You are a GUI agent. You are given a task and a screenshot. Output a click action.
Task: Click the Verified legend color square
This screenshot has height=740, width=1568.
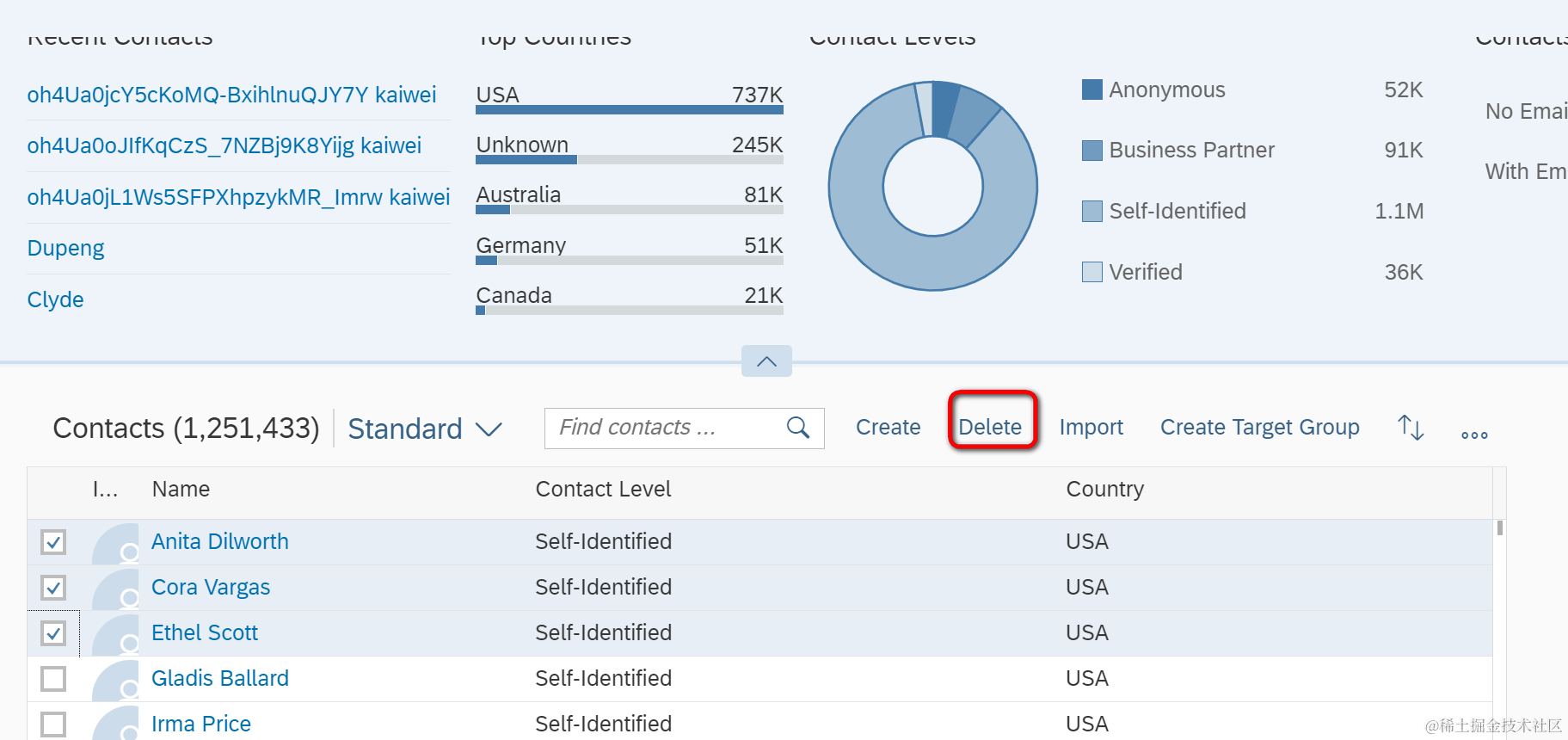click(x=1092, y=272)
